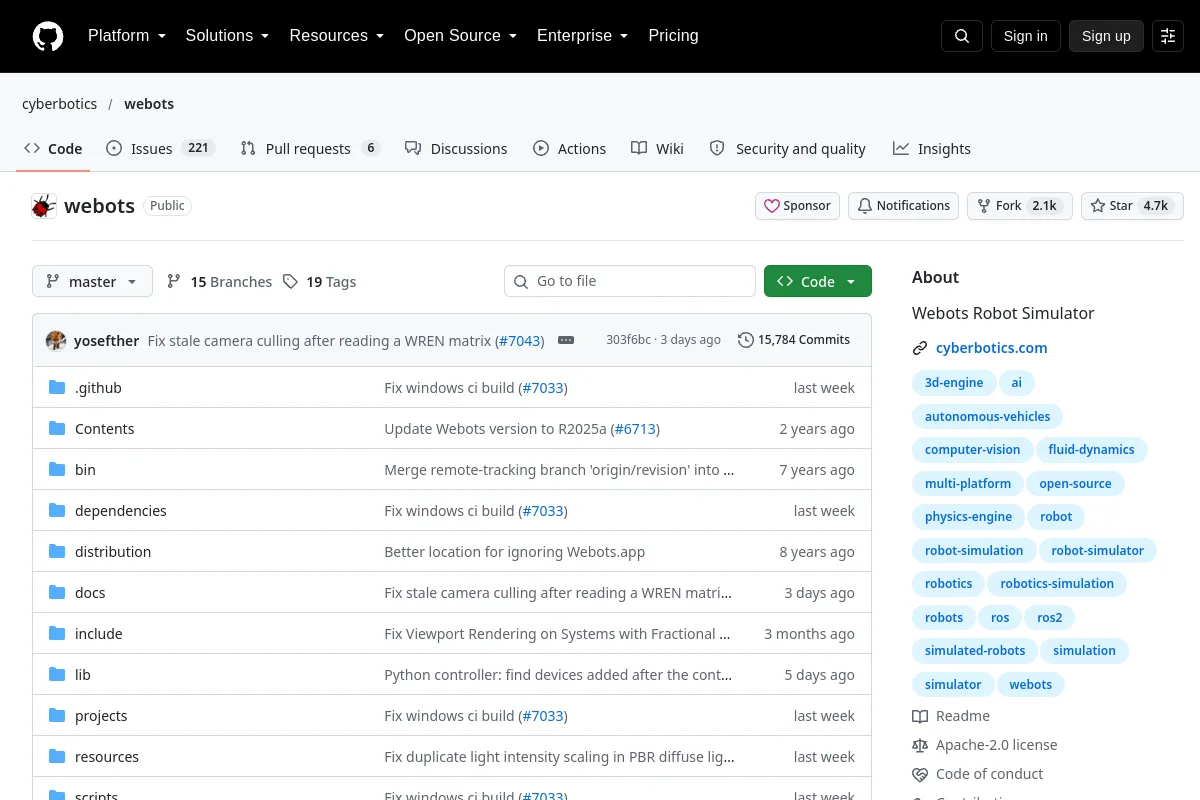Image resolution: width=1200 pixels, height=800 pixels.
Task: Click the Readme book icon
Action: coord(920,716)
